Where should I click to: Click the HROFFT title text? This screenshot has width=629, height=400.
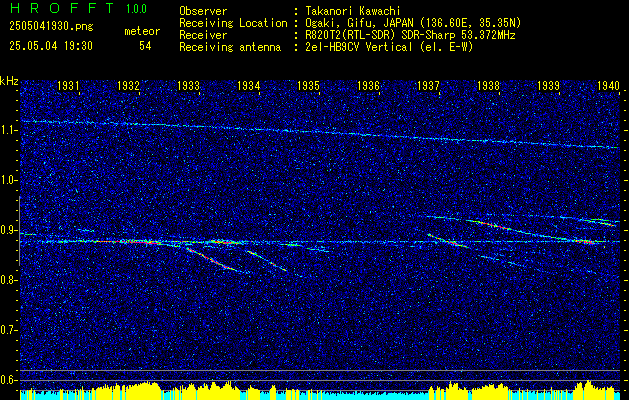coord(61,8)
